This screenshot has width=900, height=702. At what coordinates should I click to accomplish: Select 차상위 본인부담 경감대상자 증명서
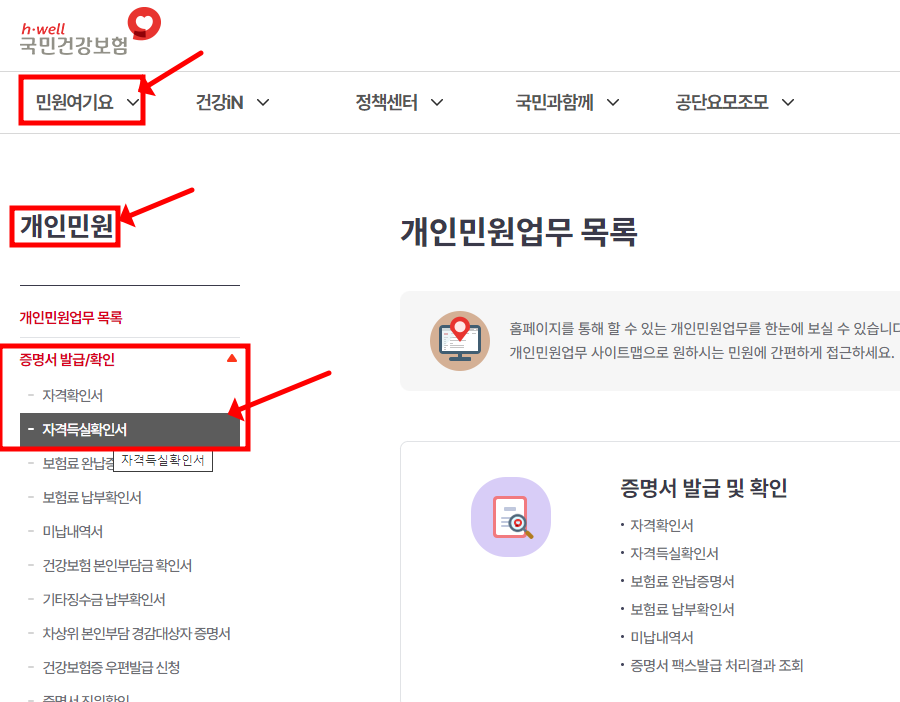click(136, 633)
